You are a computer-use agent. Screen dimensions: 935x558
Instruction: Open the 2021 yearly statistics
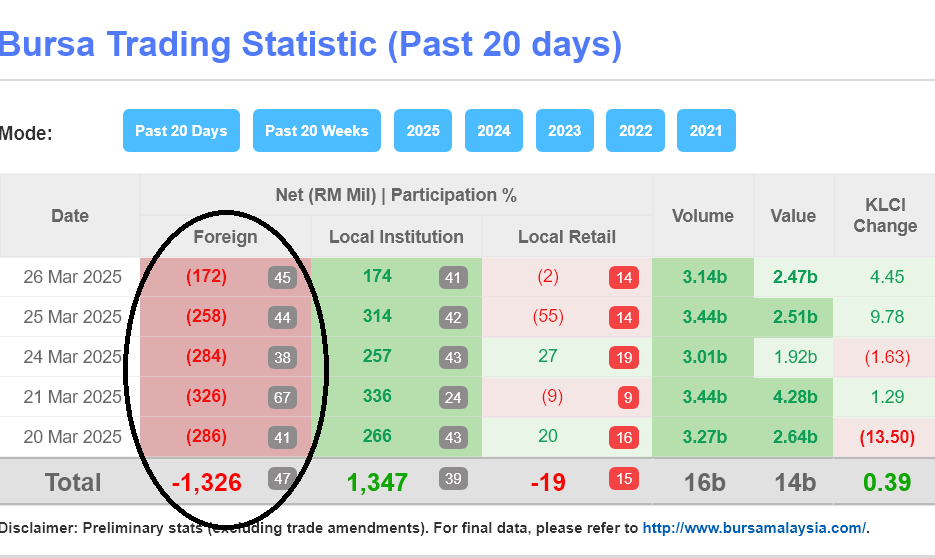(706, 131)
